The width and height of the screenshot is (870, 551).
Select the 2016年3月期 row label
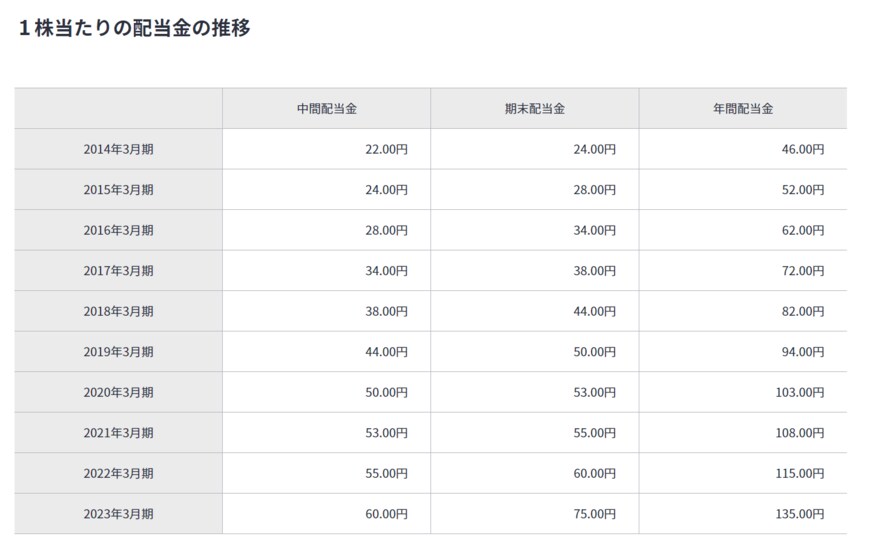pos(118,230)
